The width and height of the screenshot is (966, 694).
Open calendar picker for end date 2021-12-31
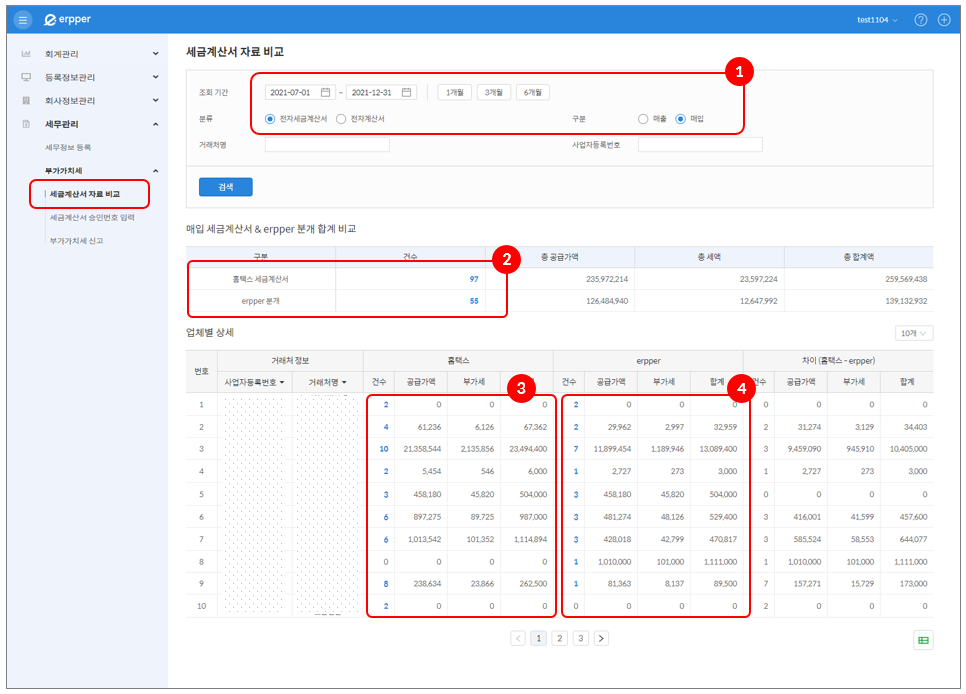[x=406, y=93]
